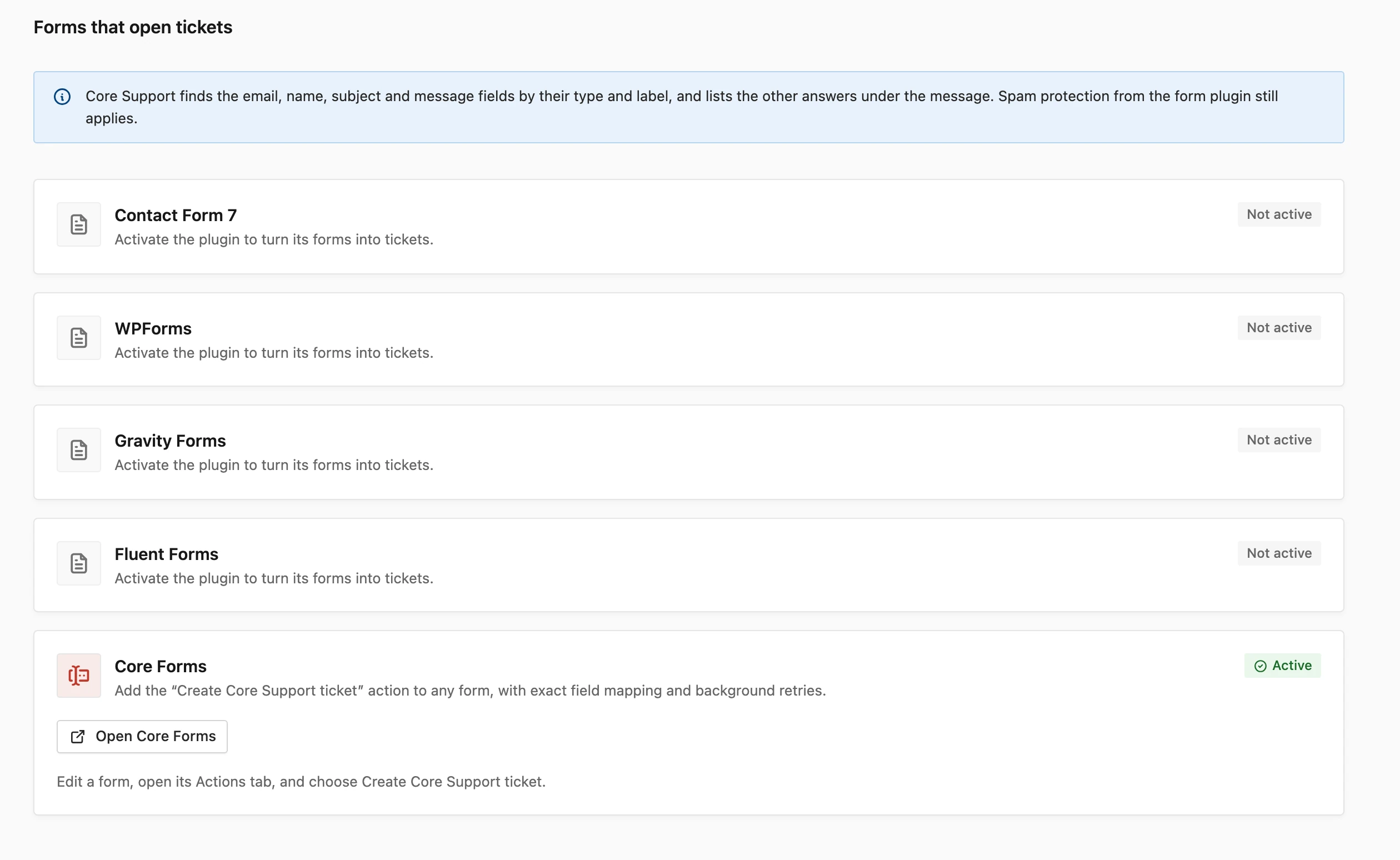The width and height of the screenshot is (1400, 860).
Task: Click the Gravity Forms document icon
Action: (x=78, y=450)
